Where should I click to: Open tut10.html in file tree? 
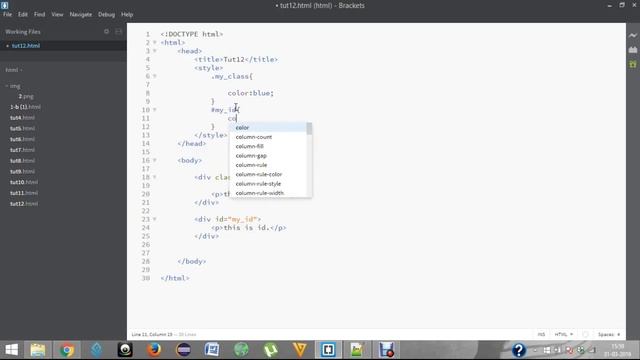24,182
